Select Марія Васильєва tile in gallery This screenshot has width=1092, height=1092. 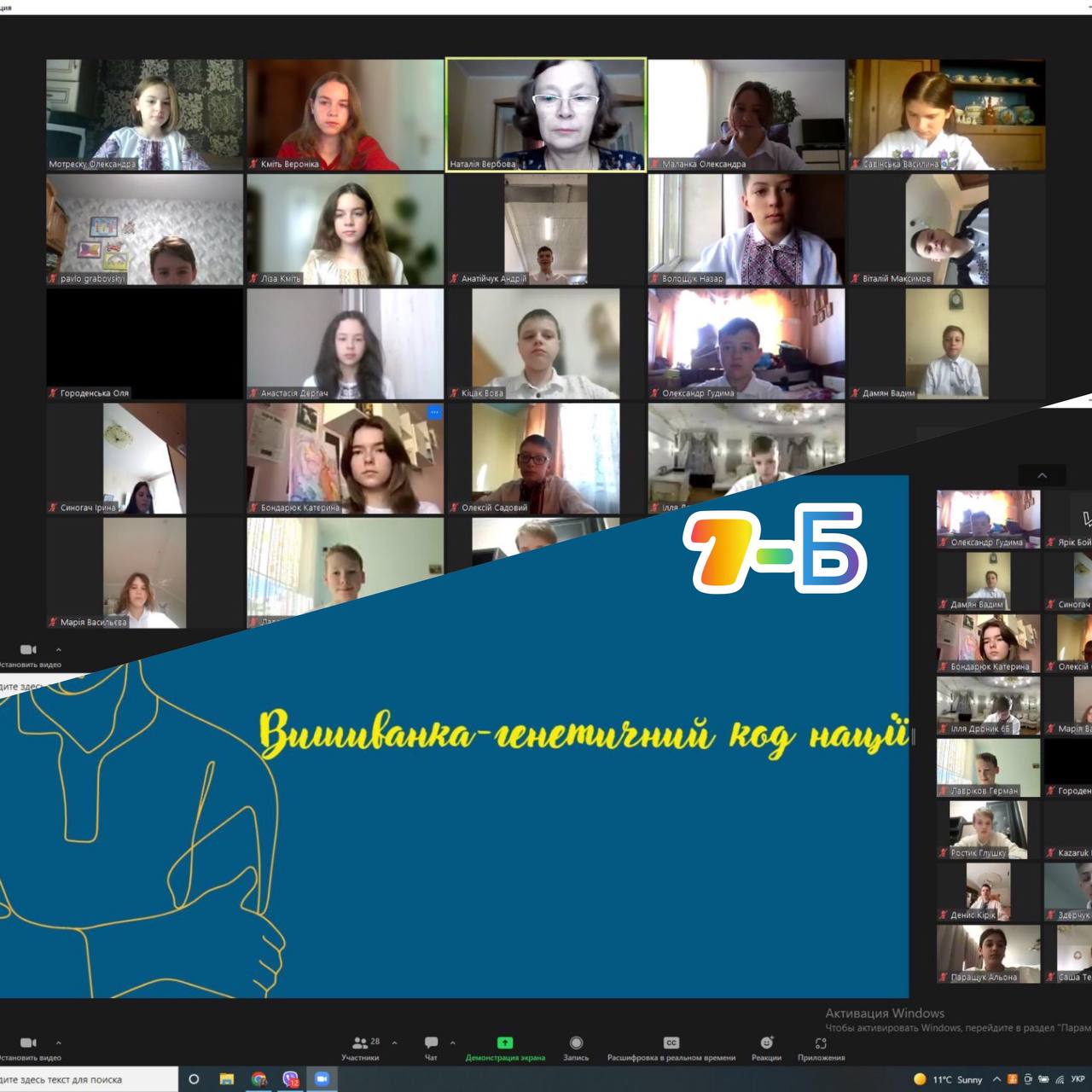pyautogui.click(x=145, y=572)
